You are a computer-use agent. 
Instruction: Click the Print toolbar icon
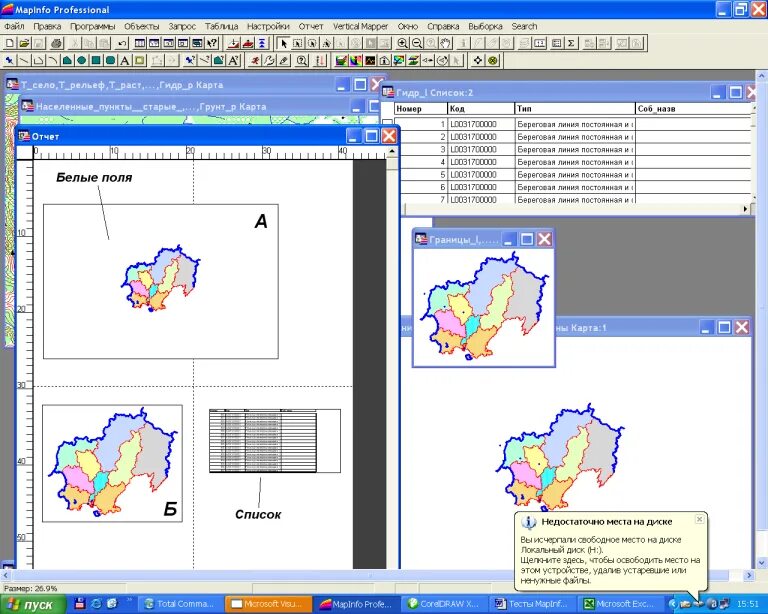pyautogui.click(x=57, y=43)
